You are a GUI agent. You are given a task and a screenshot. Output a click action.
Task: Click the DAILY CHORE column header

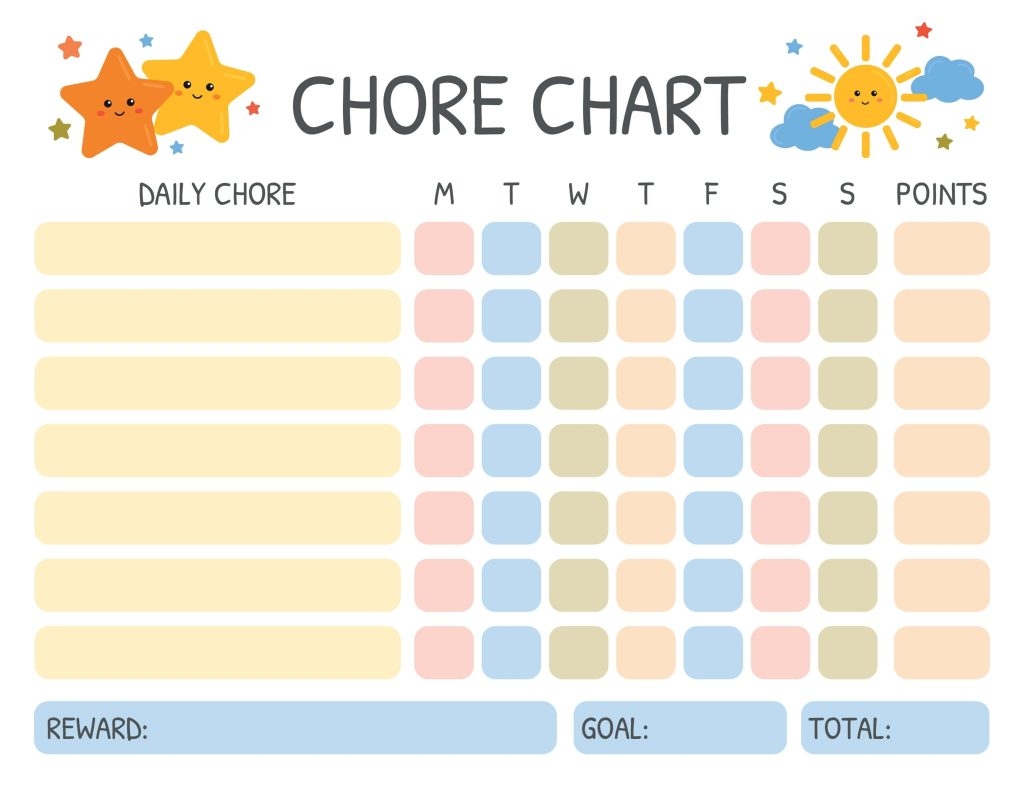click(x=217, y=194)
